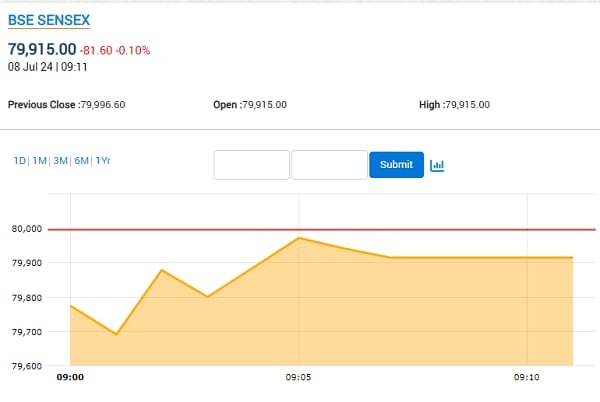The image size is (600, 402).
Task: Click the chart peak at 09:05
Action: tap(299, 238)
